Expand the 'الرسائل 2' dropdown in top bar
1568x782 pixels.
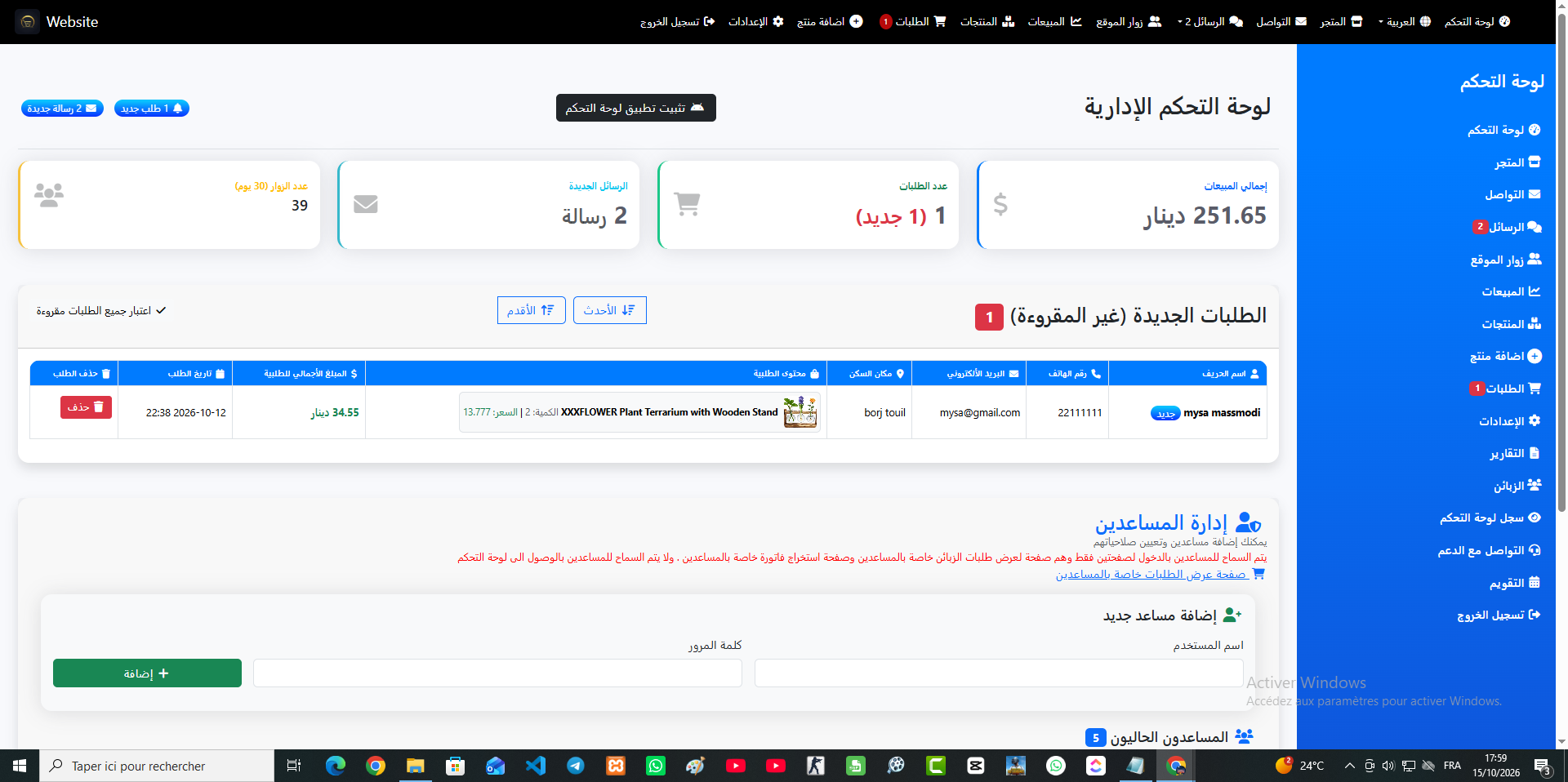[1210, 22]
